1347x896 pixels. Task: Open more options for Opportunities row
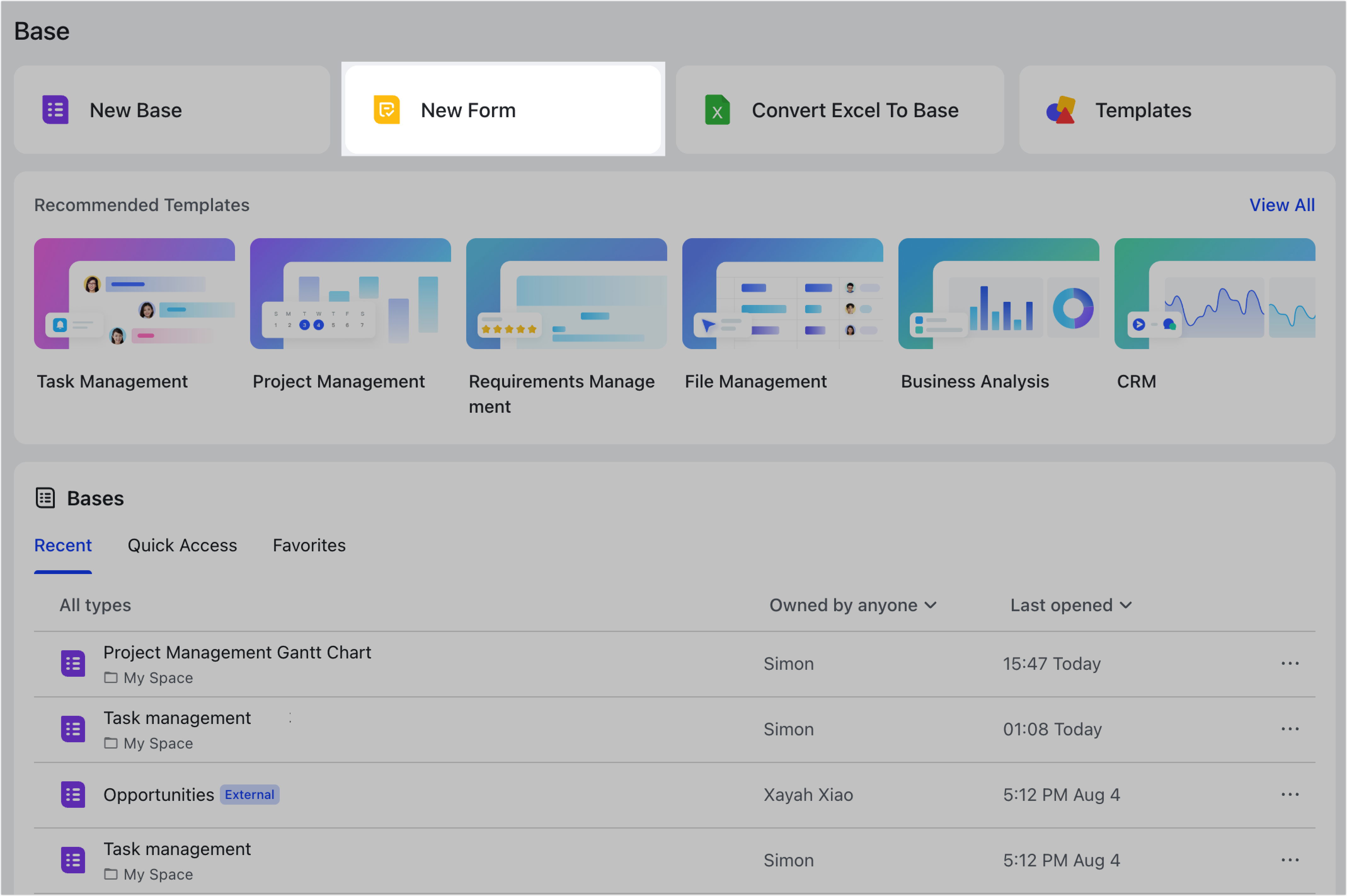click(1289, 794)
